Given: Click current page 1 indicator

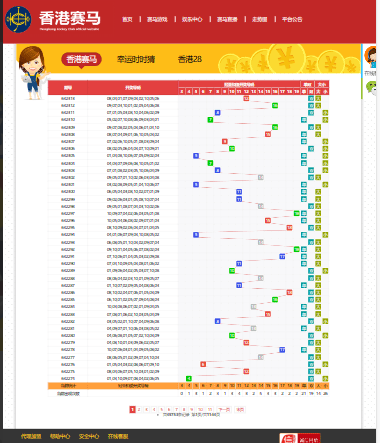Looking at the screenshot, I should pos(132,409).
